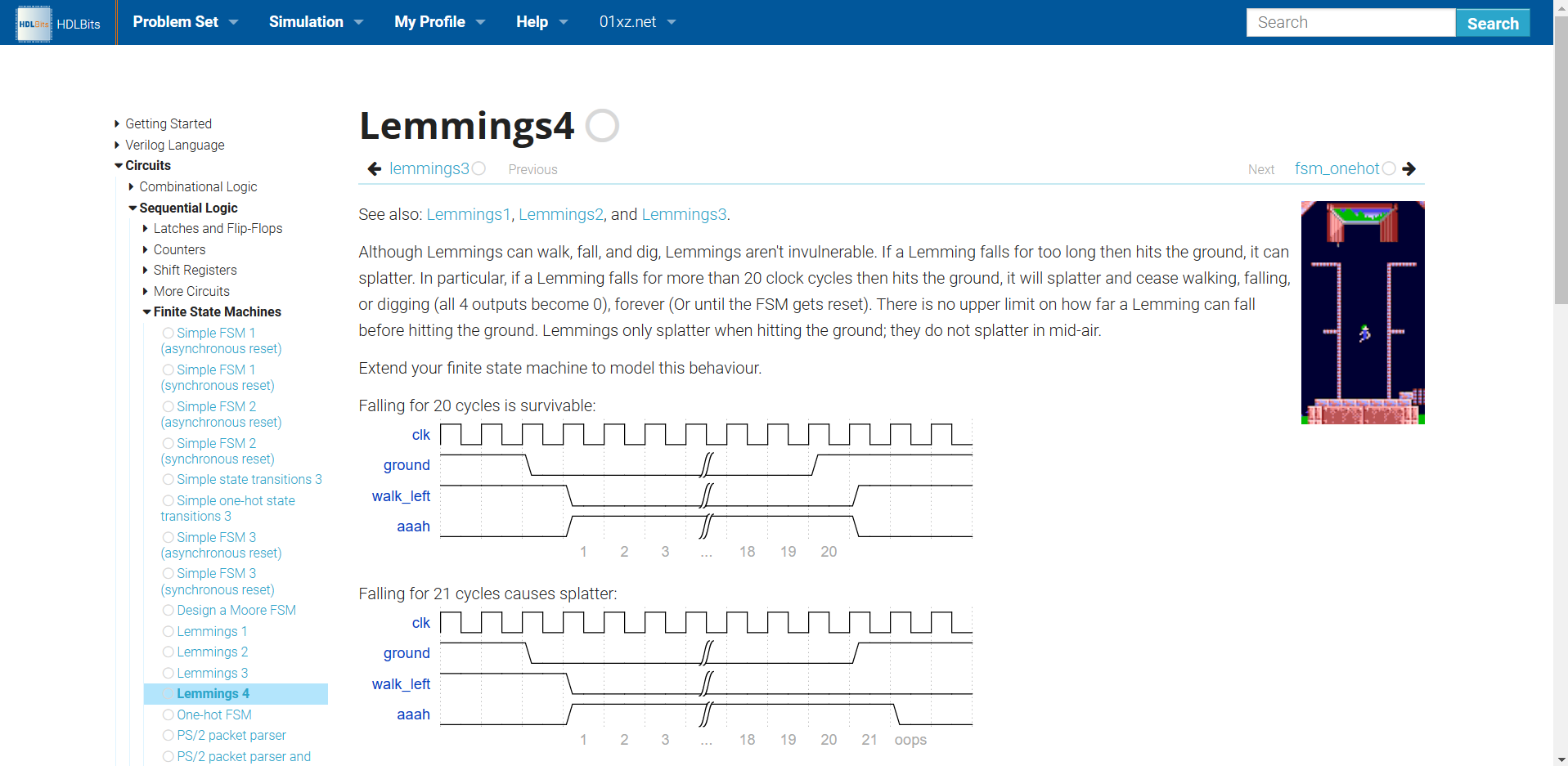
Task: Click status circle beside Lemmings 3
Action: tap(168, 673)
